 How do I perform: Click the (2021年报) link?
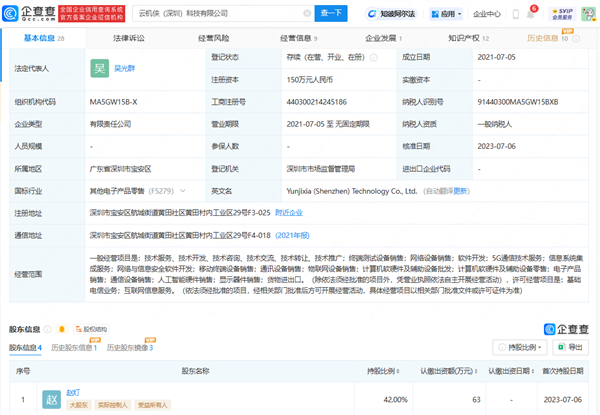click(292, 235)
